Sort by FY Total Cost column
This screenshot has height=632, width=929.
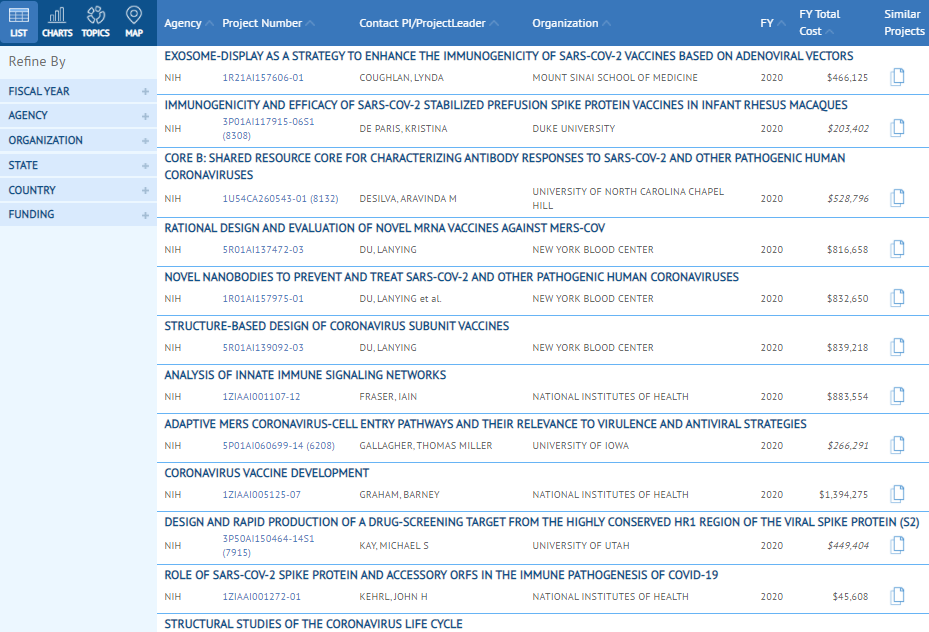point(819,23)
